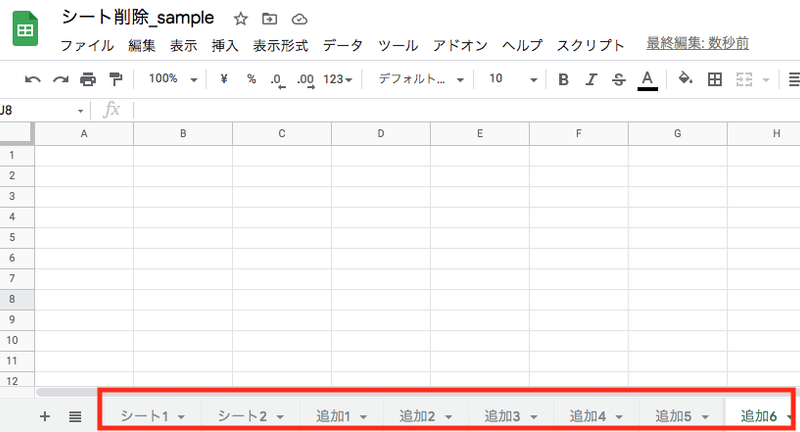Image resolution: width=800 pixels, height=432 pixels.
Task: Open the ファイル menu
Action: point(87,45)
